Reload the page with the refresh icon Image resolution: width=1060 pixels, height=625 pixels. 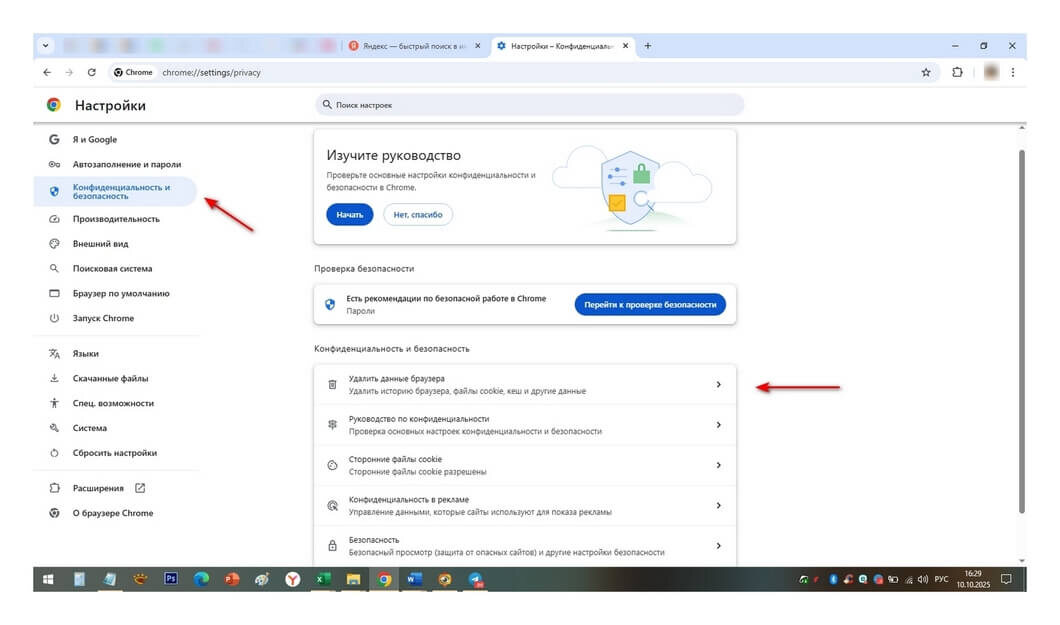[x=91, y=72]
